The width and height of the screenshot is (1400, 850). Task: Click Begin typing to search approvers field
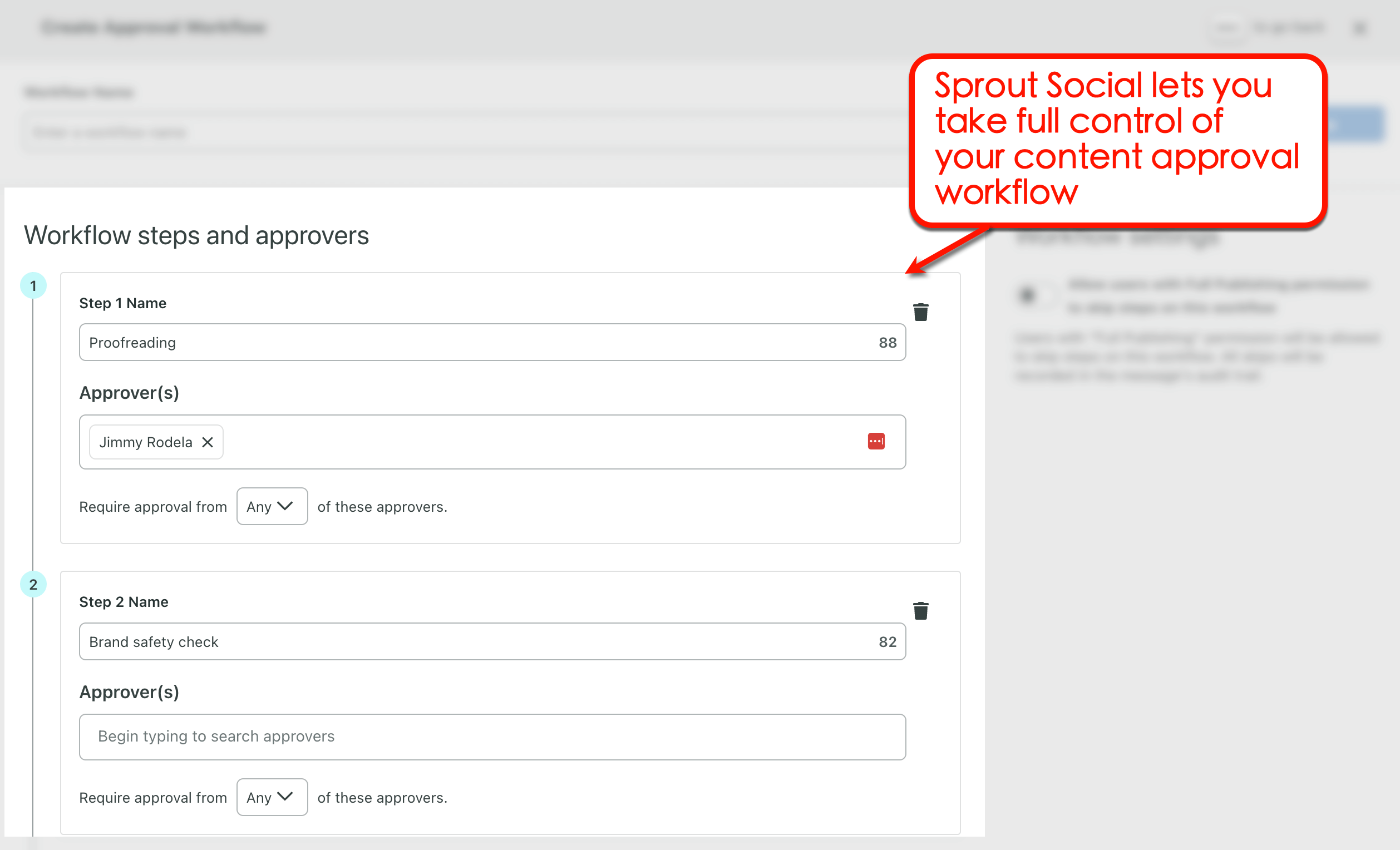398,737
